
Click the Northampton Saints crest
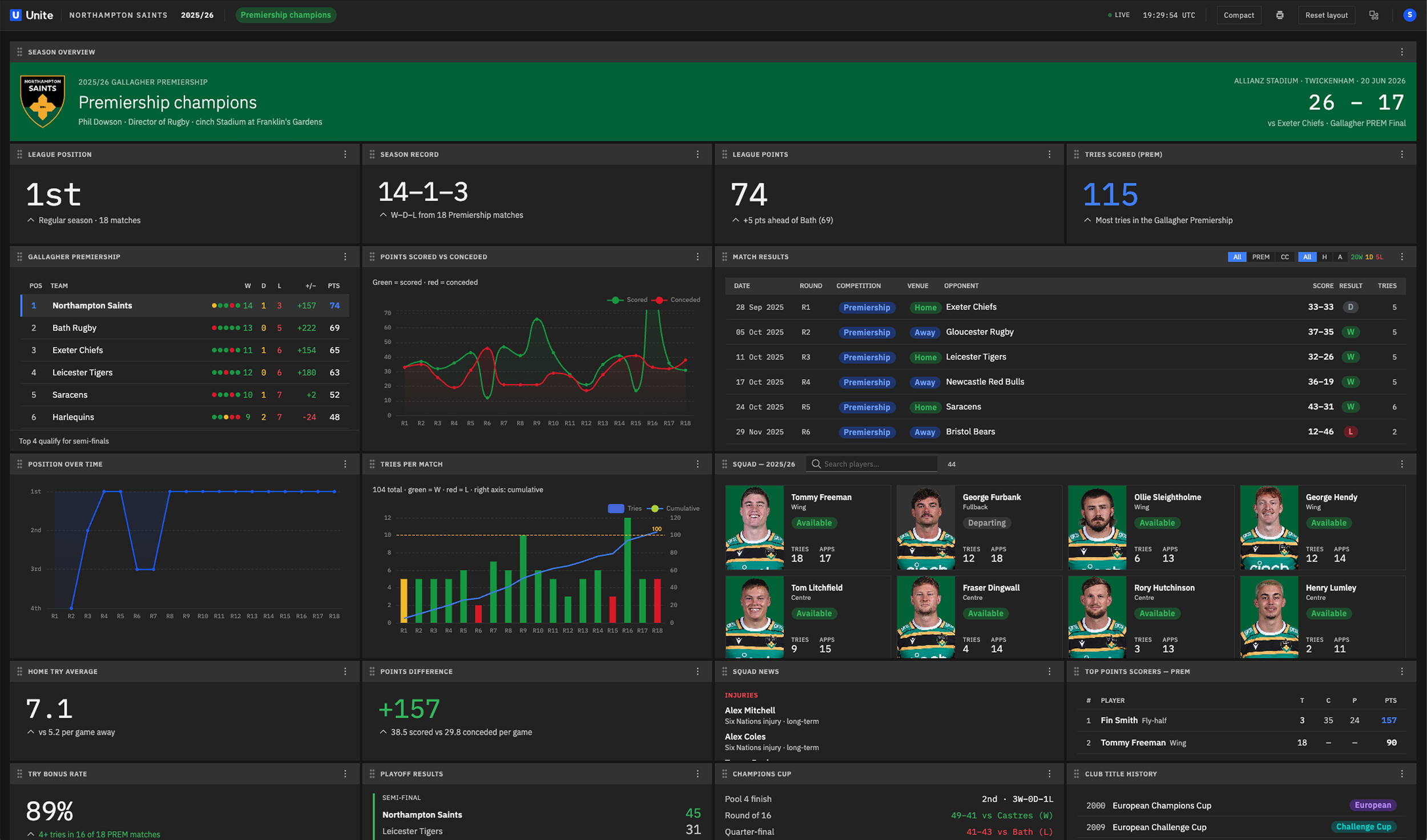tap(43, 101)
